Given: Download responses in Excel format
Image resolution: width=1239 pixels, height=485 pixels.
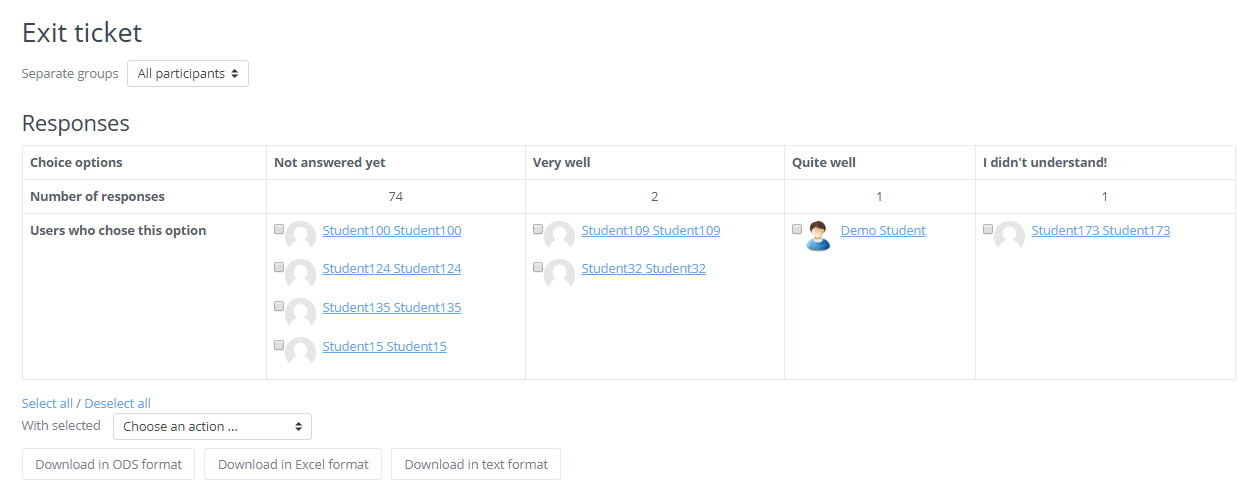Looking at the screenshot, I should point(293,464).
